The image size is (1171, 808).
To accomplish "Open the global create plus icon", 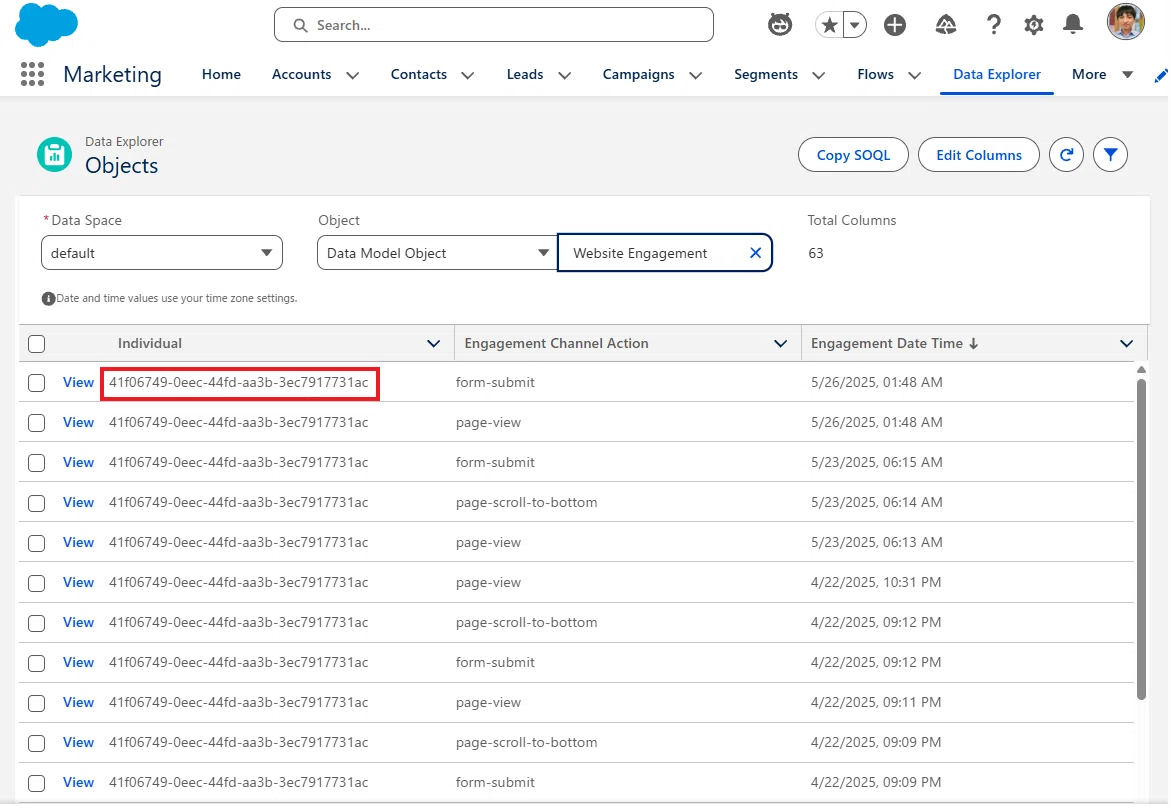I will tap(895, 25).
